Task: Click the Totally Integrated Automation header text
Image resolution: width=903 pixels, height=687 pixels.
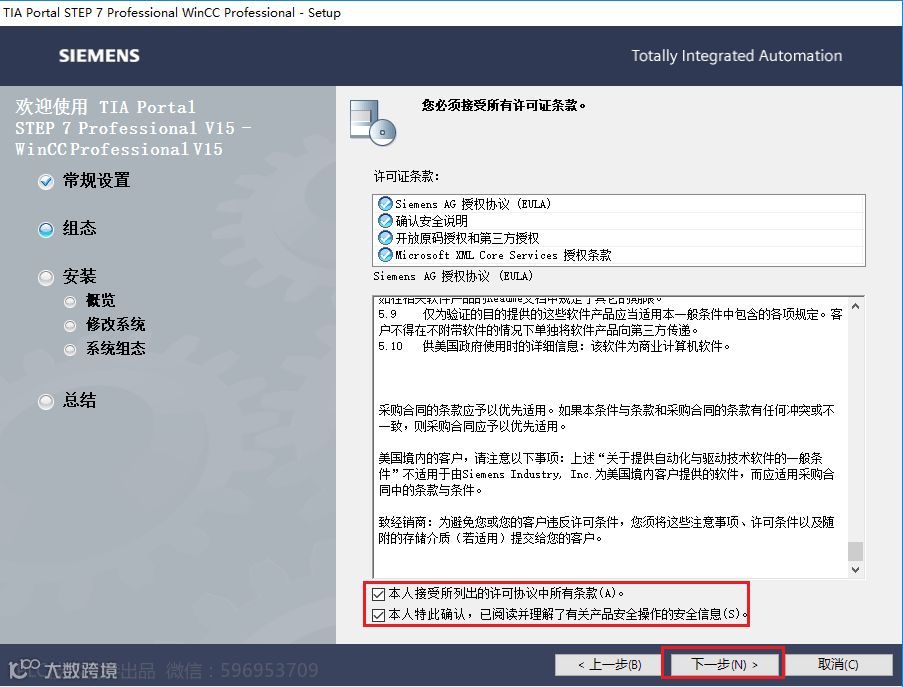Action: point(737,56)
